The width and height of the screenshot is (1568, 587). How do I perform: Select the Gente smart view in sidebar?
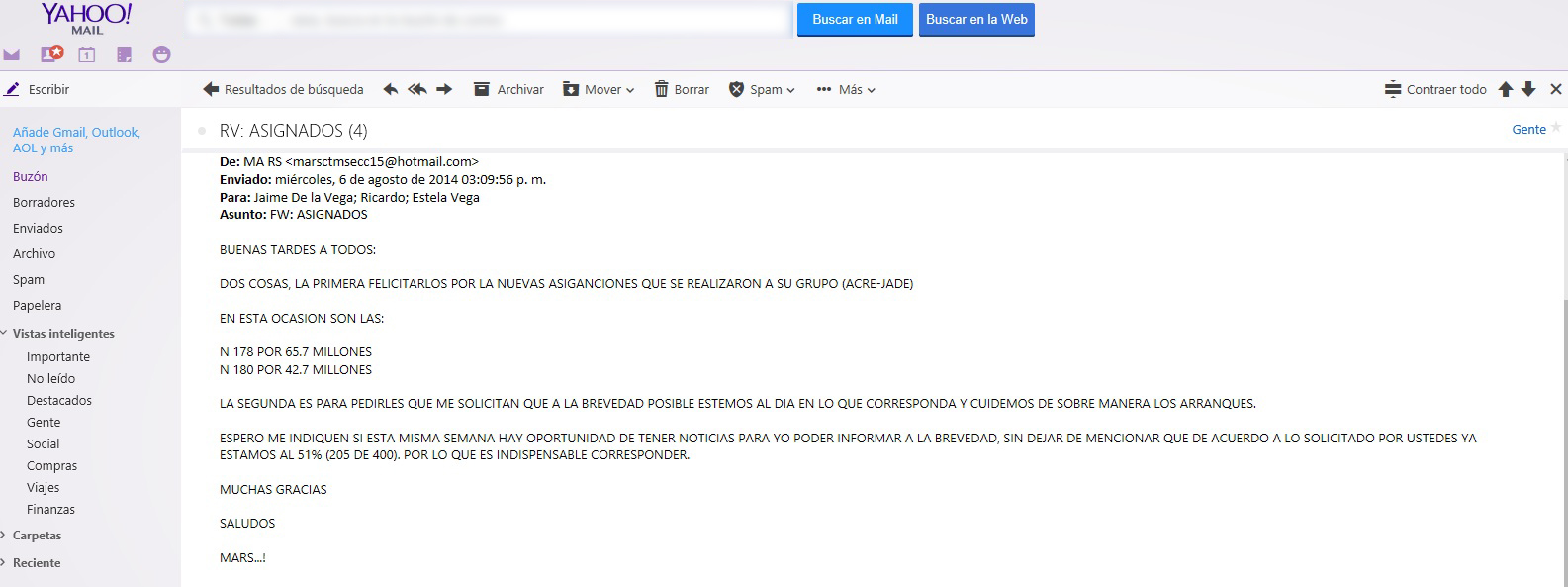(44, 422)
